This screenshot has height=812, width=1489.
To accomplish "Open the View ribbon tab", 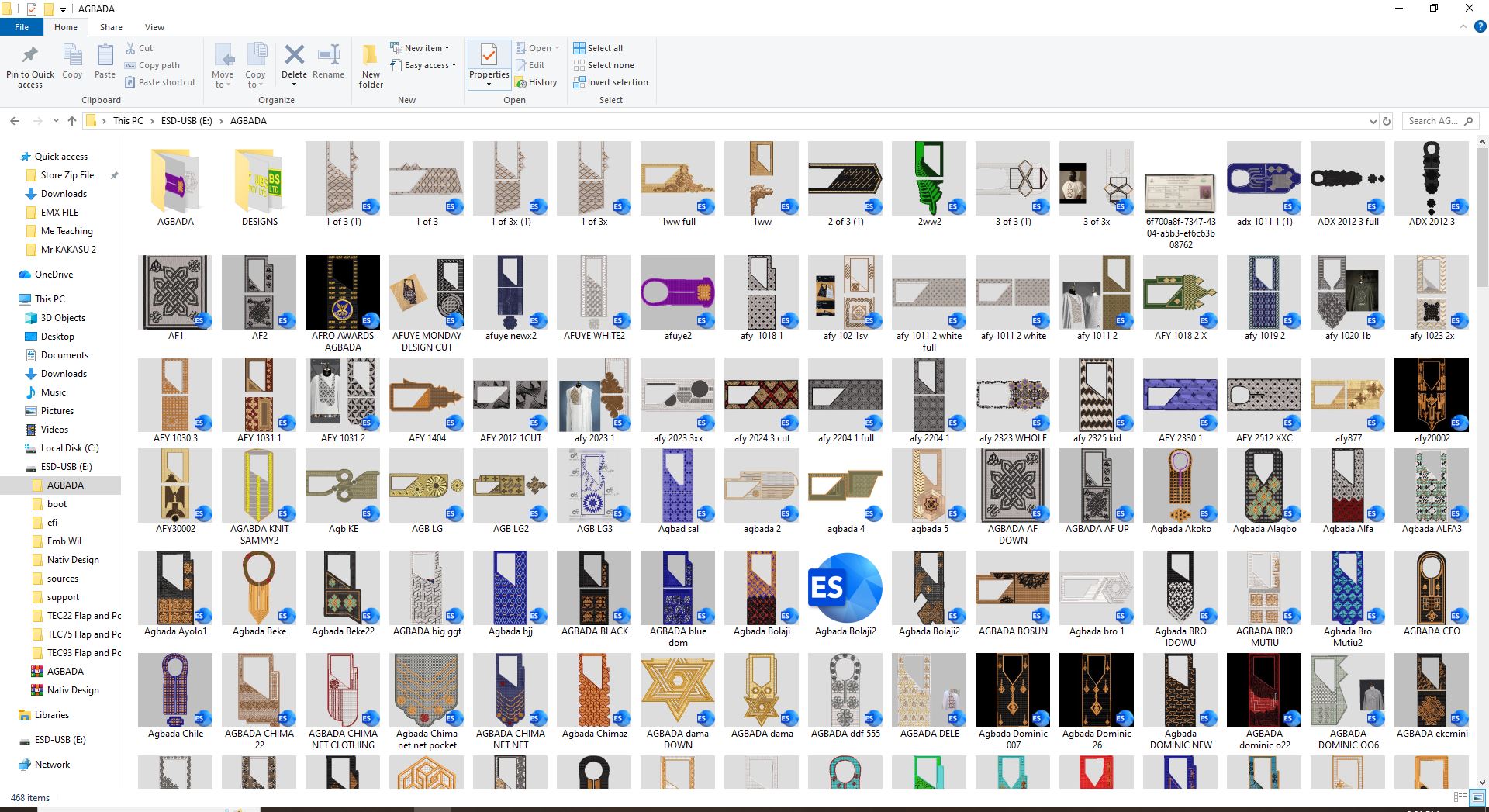I will (154, 27).
